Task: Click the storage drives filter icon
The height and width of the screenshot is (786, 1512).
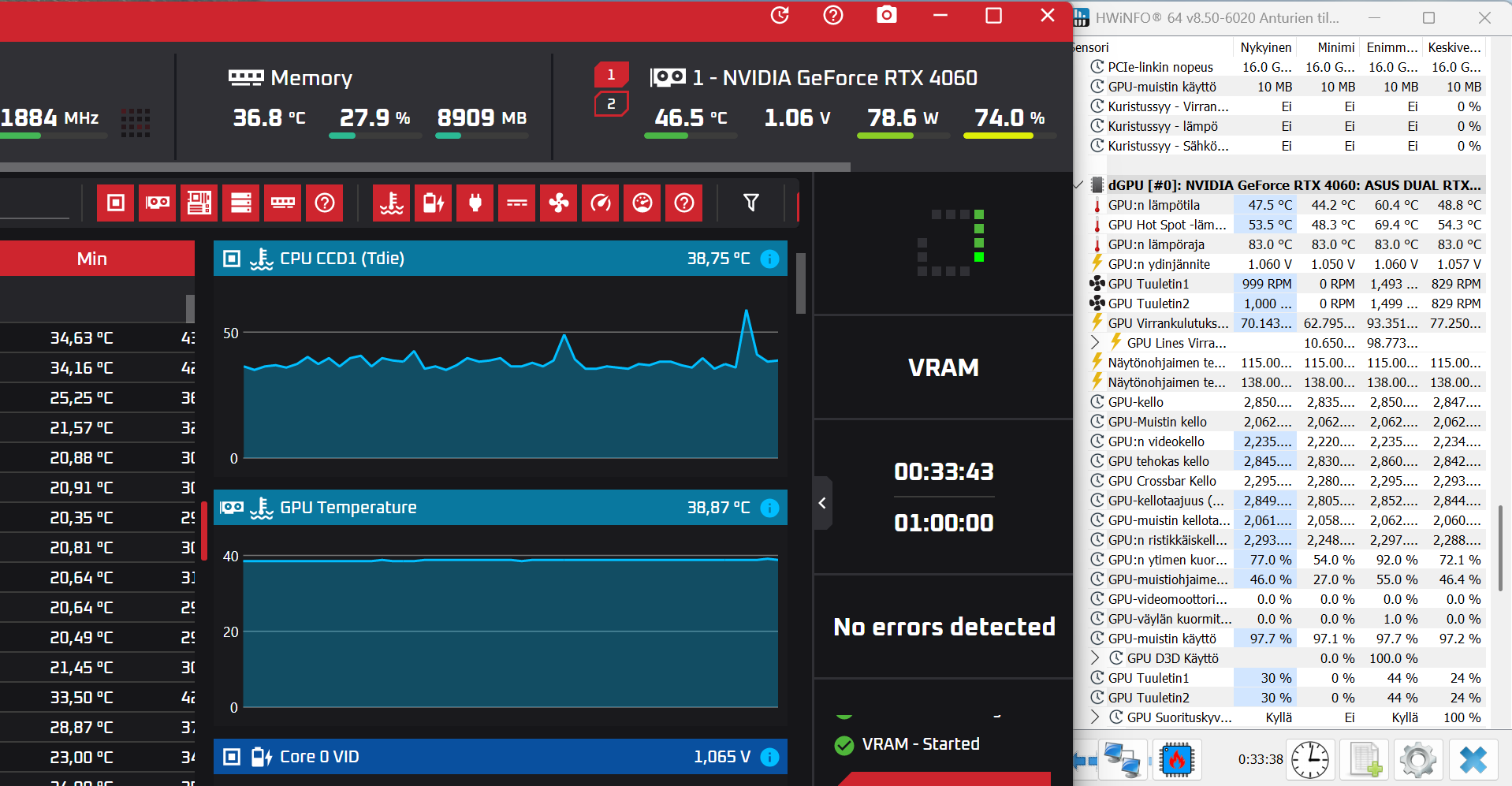Action: 241,203
